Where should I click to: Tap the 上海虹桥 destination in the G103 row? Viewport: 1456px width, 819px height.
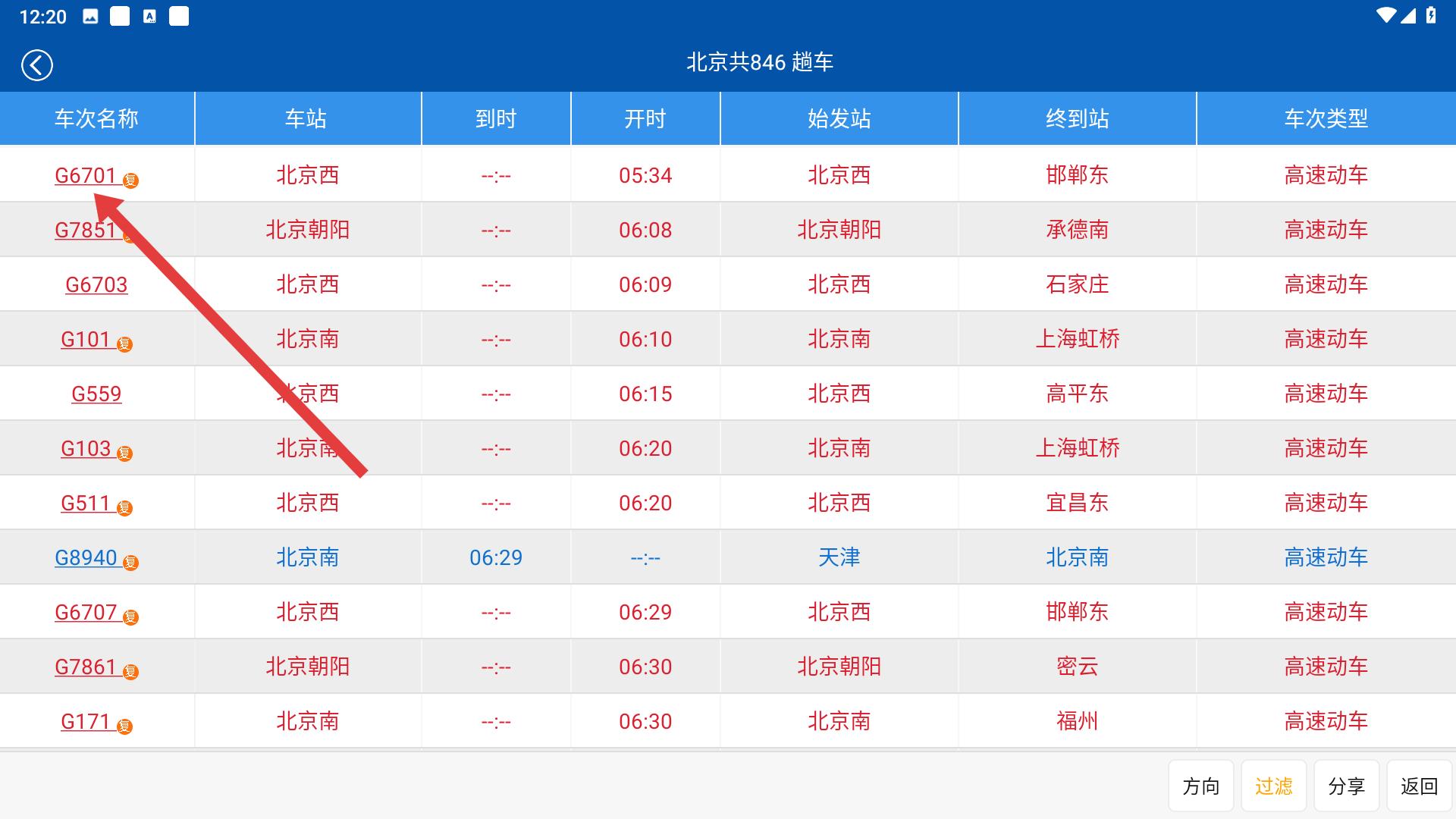point(1077,448)
